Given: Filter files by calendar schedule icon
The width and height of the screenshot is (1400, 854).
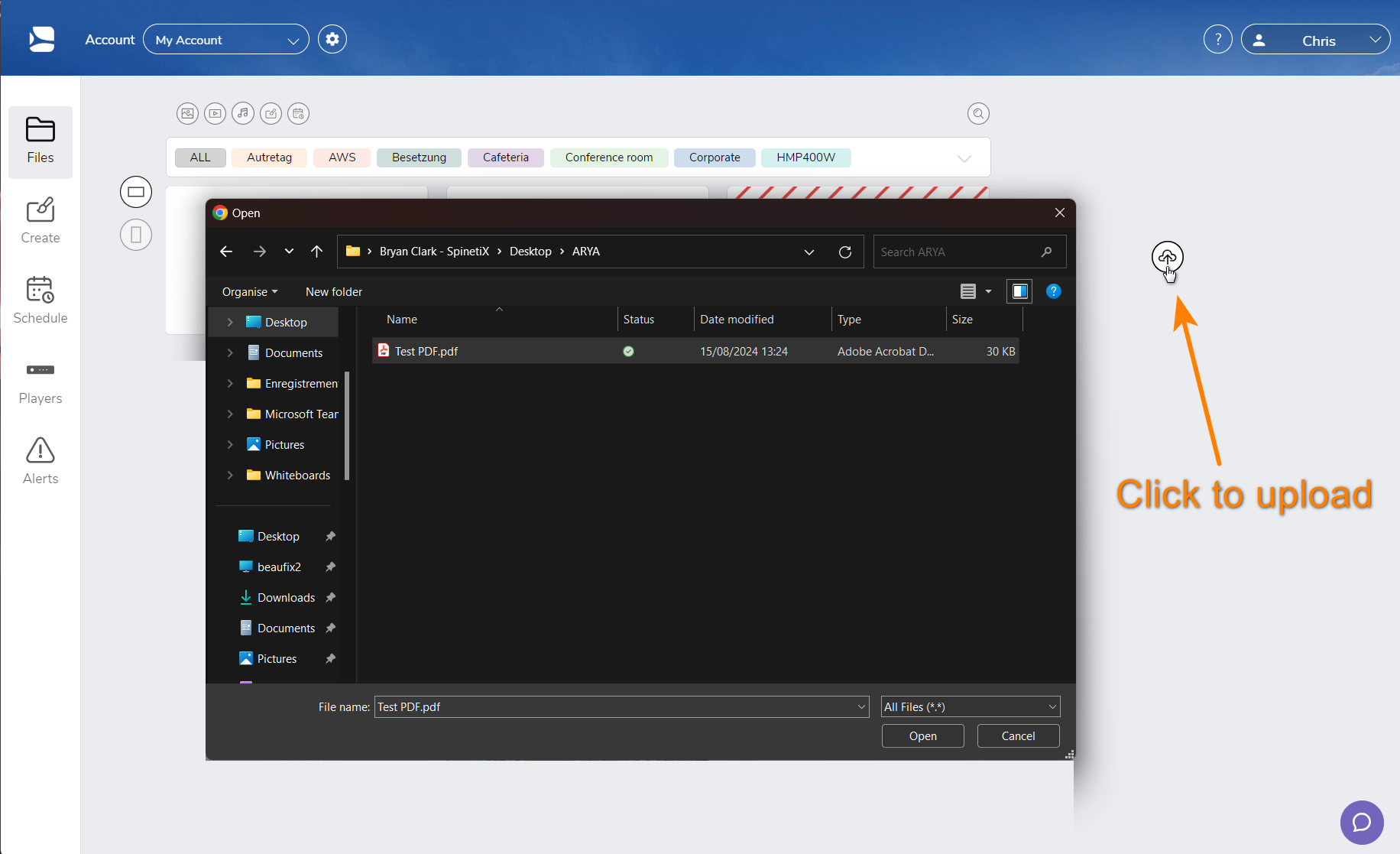Looking at the screenshot, I should coord(299,114).
